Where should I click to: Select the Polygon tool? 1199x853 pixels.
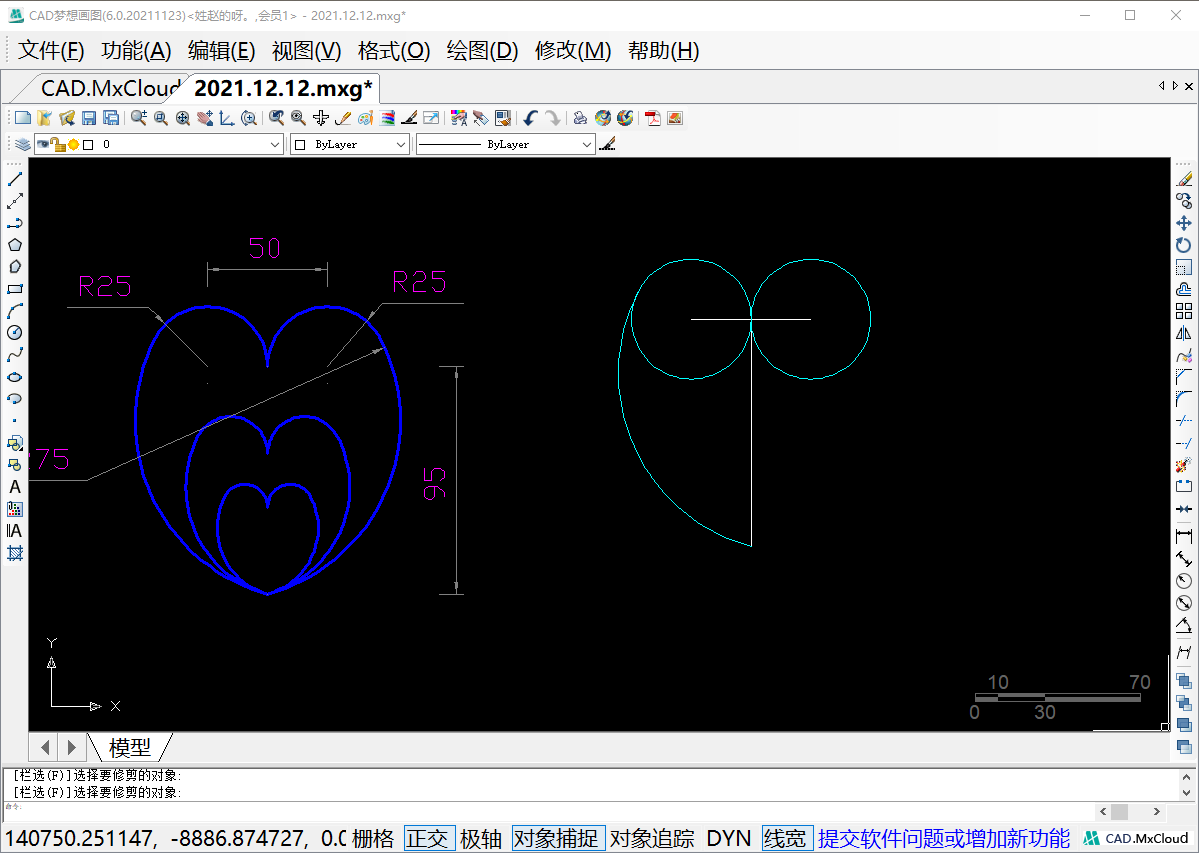pyautogui.click(x=15, y=245)
